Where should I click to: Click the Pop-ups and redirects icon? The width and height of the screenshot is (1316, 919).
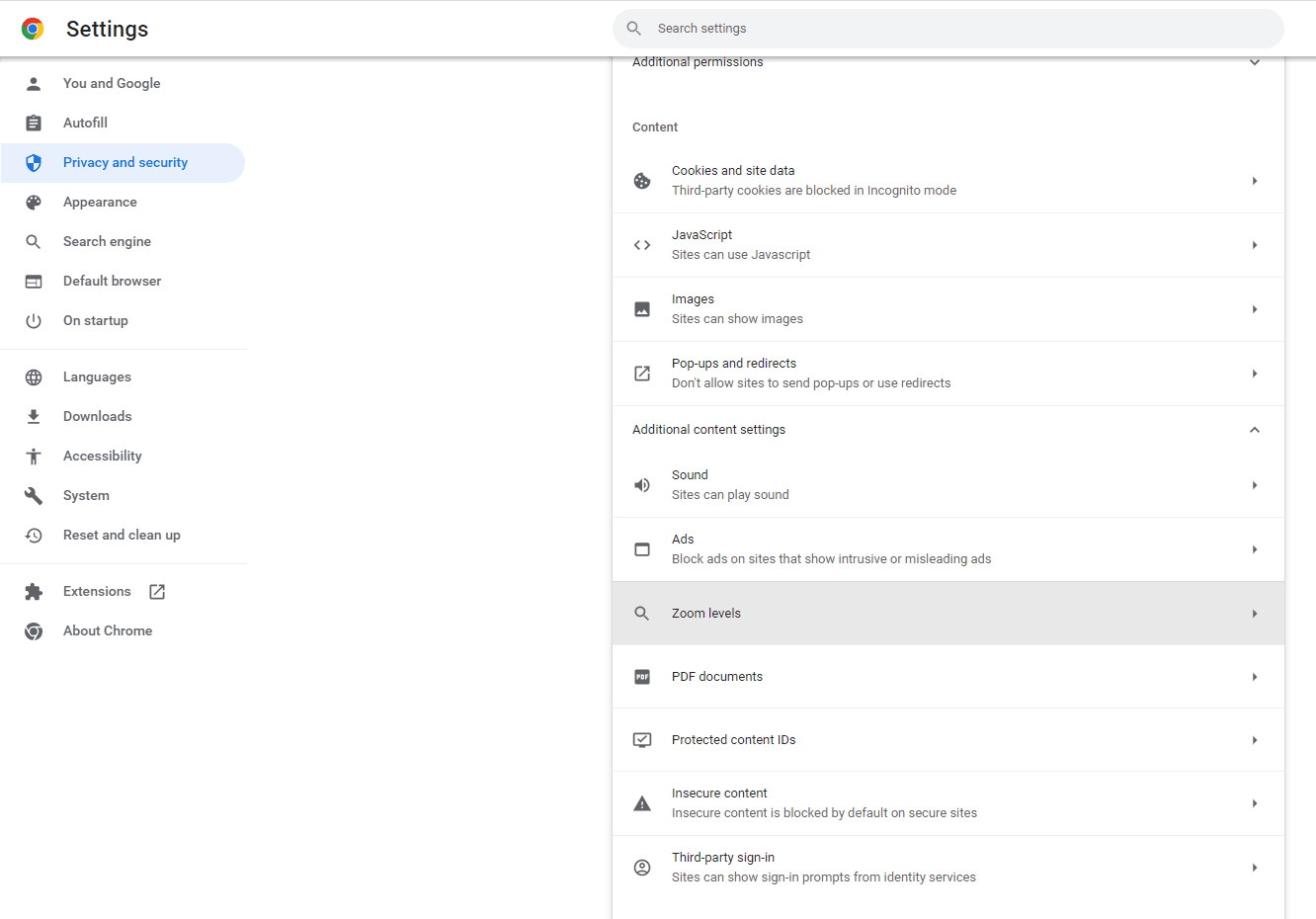coord(642,373)
